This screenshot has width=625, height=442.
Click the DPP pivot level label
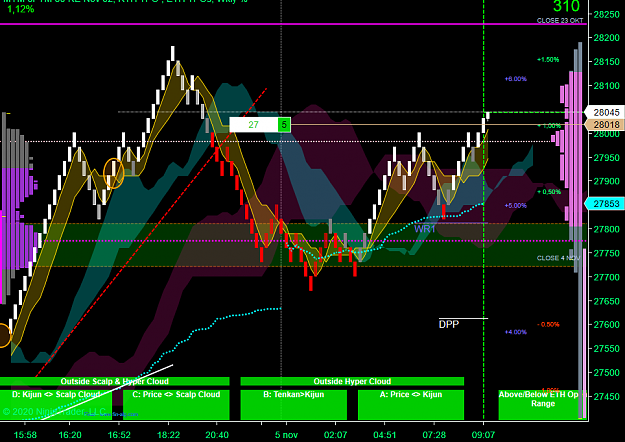coord(449,324)
